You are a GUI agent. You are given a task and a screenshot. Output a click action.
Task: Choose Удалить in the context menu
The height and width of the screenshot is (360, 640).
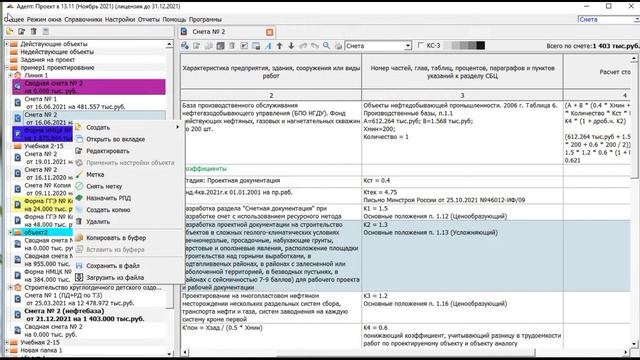click(128, 222)
